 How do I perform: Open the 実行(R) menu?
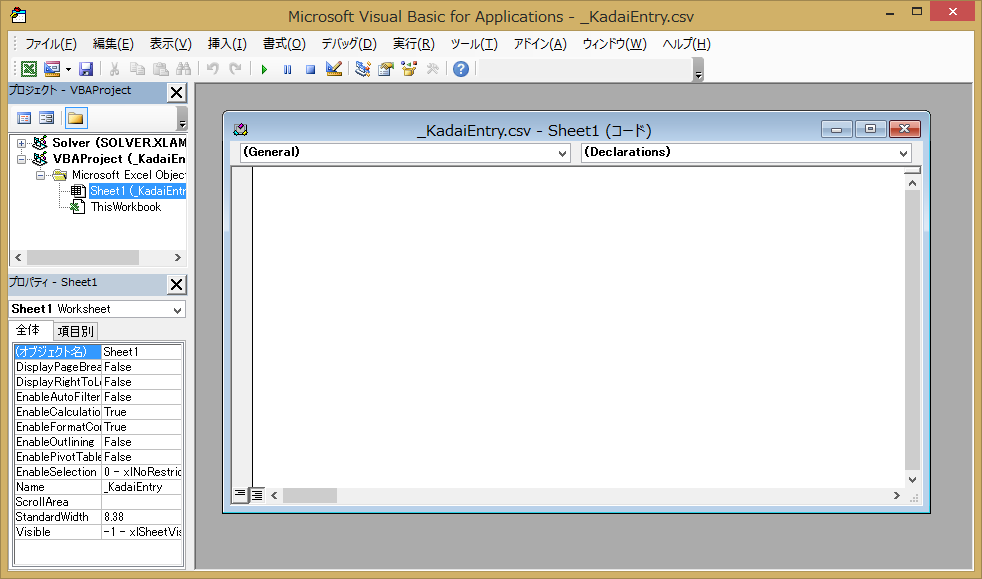tap(413, 44)
